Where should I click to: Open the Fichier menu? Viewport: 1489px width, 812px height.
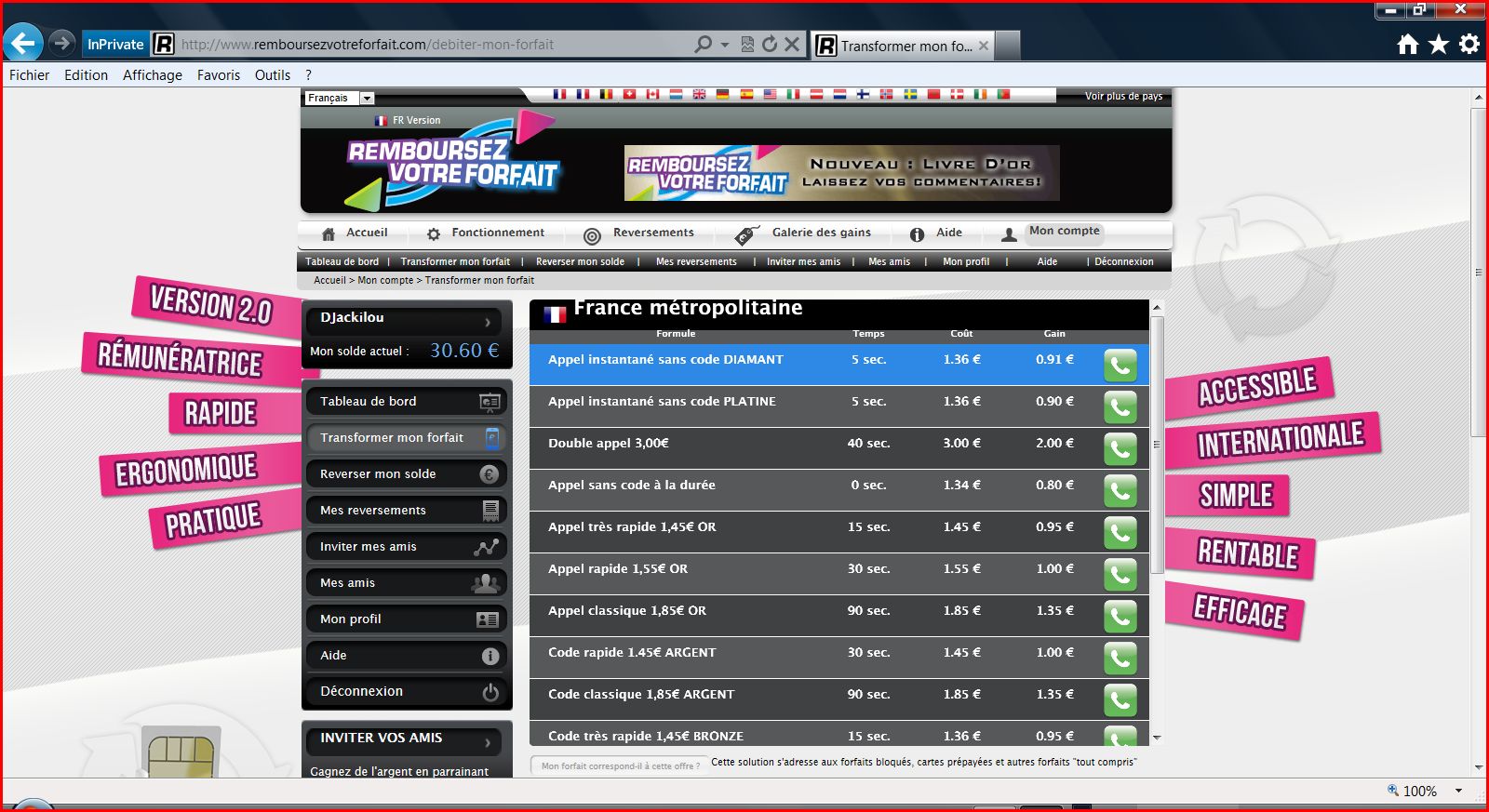pyautogui.click(x=29, y=75)
